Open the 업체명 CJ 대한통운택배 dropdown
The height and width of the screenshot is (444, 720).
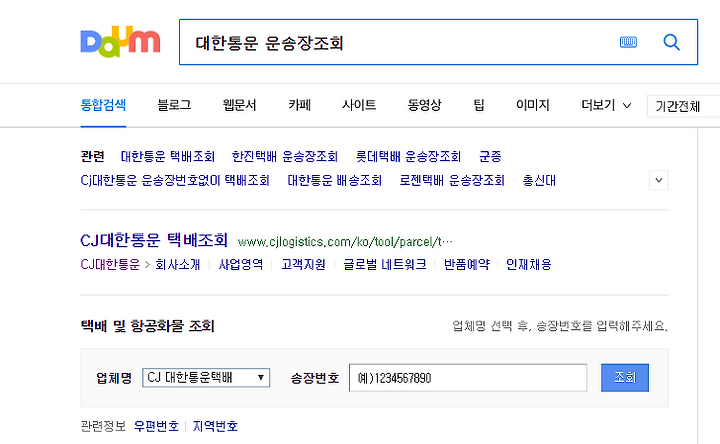pos(206,378)
